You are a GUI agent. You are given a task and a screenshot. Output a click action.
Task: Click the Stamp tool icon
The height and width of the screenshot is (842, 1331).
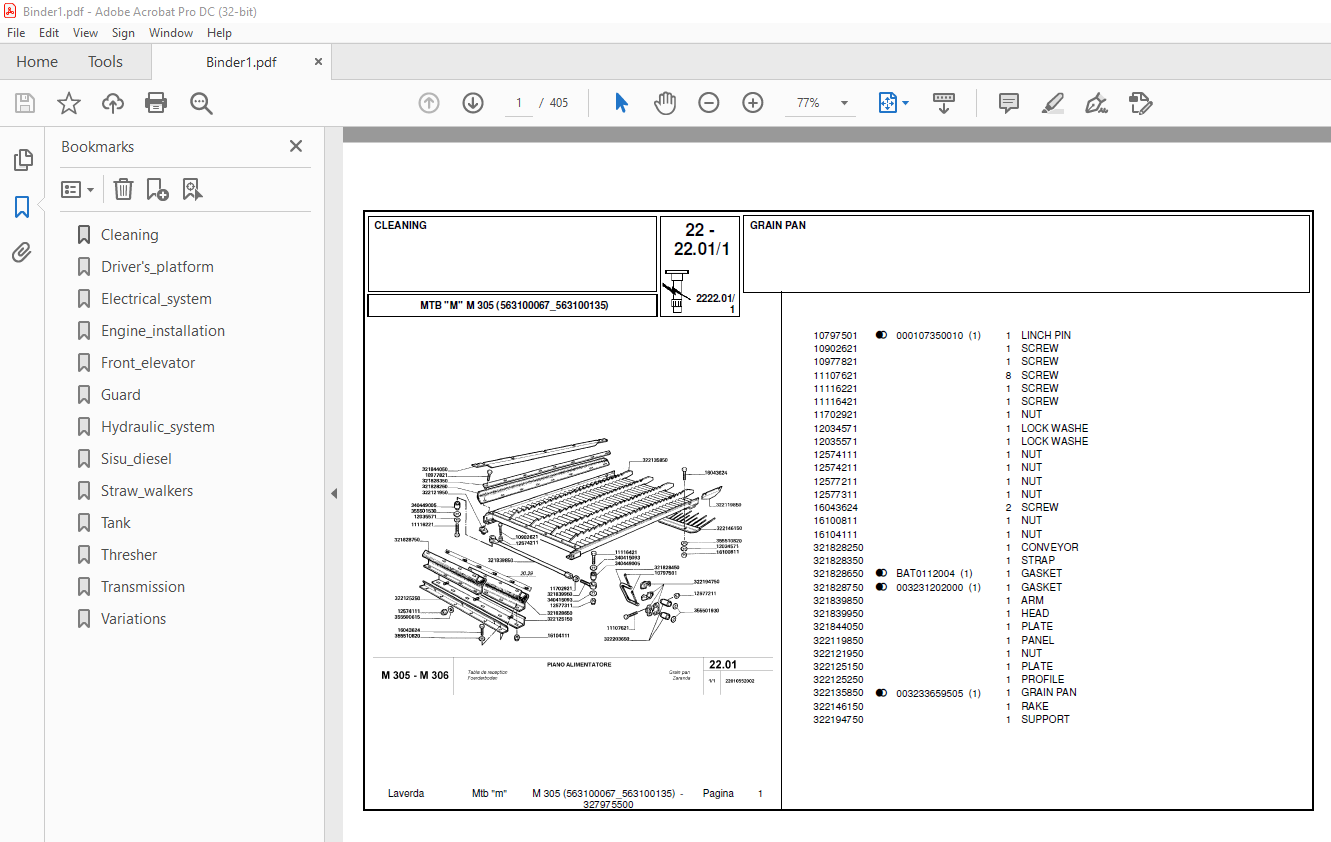1141,103
